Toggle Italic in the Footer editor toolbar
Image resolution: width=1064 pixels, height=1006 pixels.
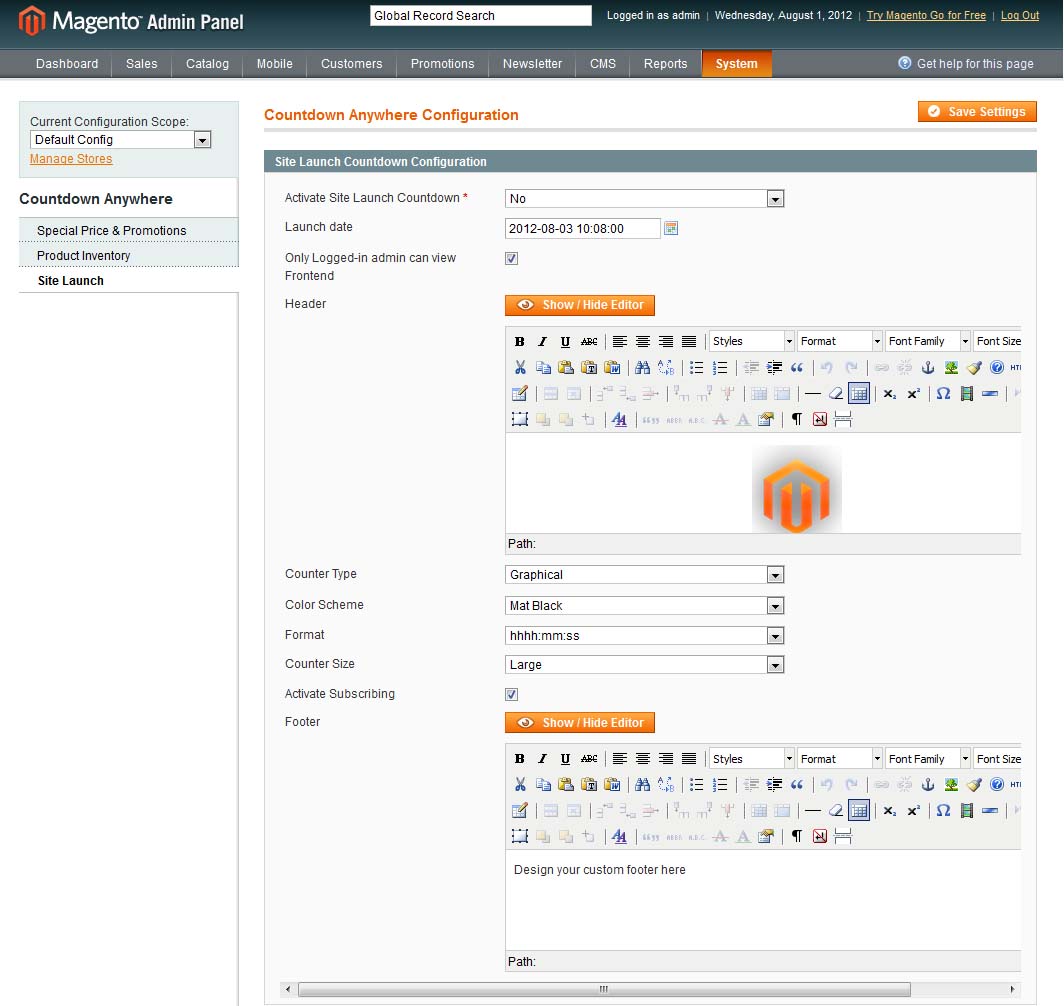point(542,758)
